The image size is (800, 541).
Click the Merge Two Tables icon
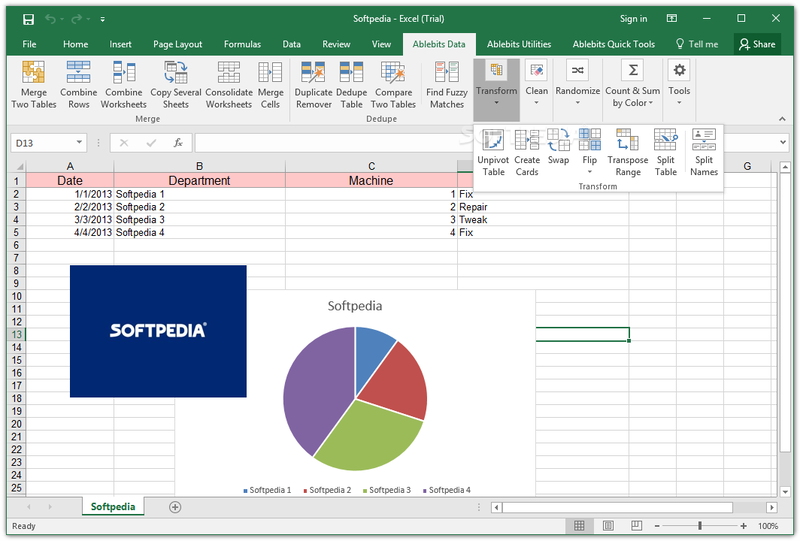[x=34, y=84]
